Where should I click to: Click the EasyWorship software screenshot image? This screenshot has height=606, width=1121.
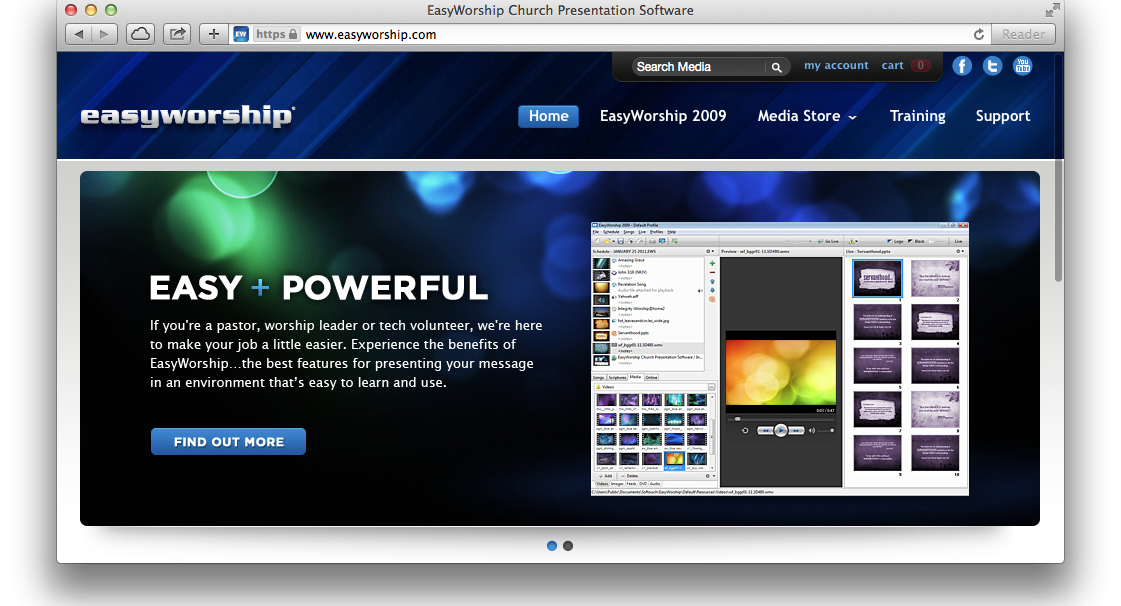click(x=780, y=359)
